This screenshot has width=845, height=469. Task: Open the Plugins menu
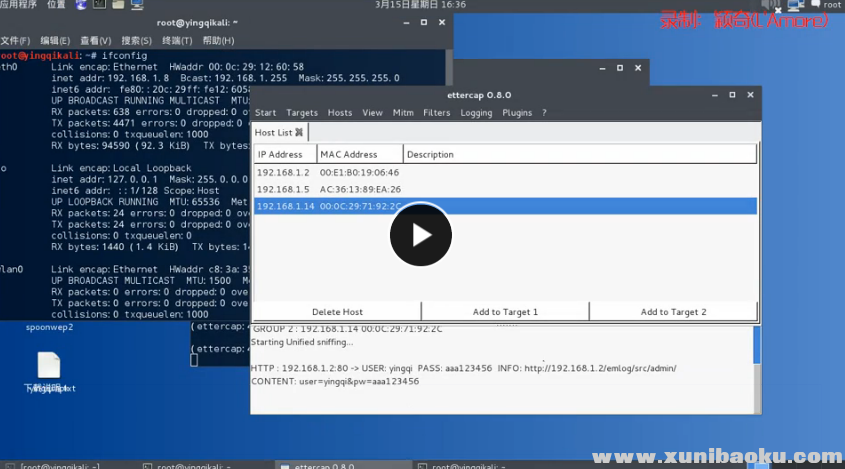517,113
